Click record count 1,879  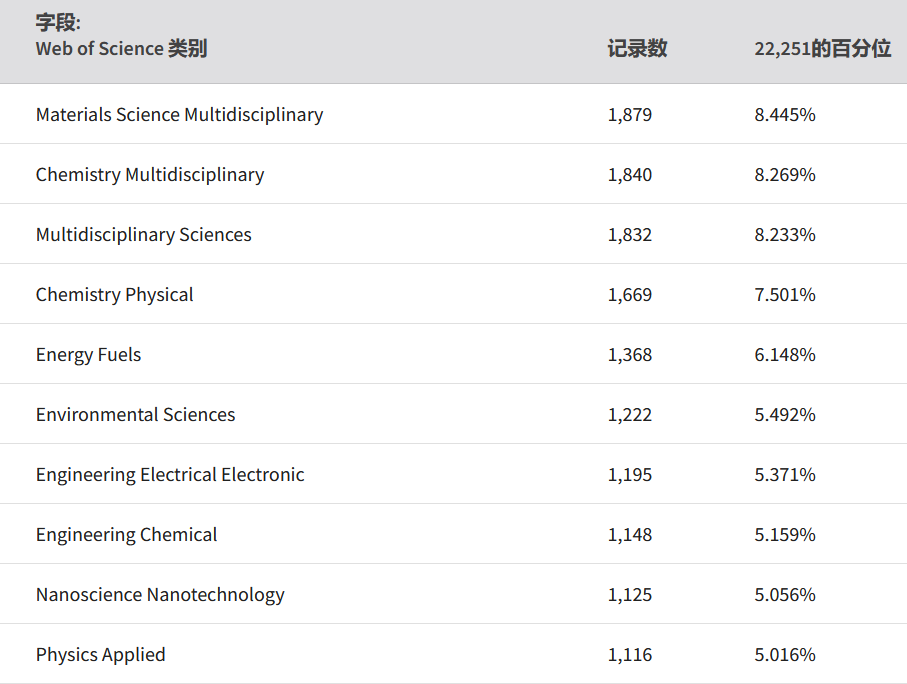click(629, 114)
